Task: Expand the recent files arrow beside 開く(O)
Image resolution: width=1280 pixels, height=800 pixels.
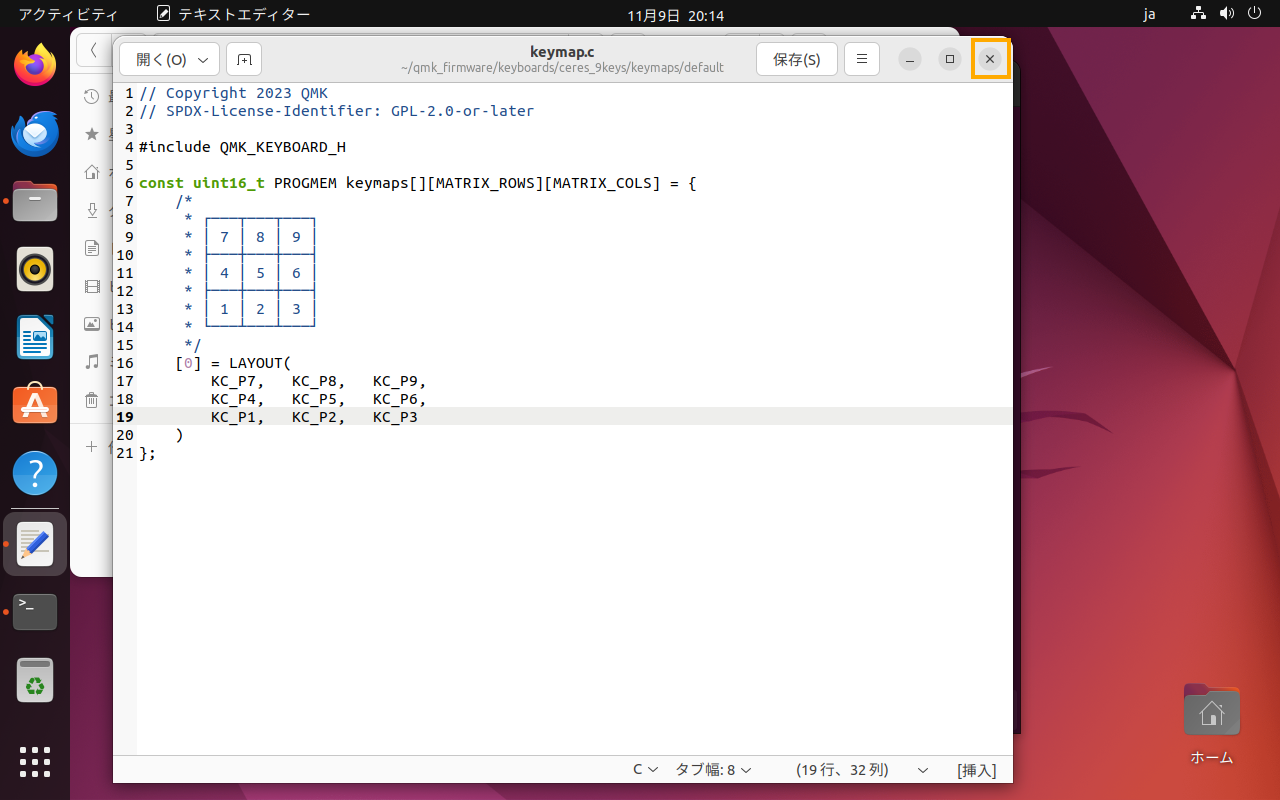Action: point(203,59)
